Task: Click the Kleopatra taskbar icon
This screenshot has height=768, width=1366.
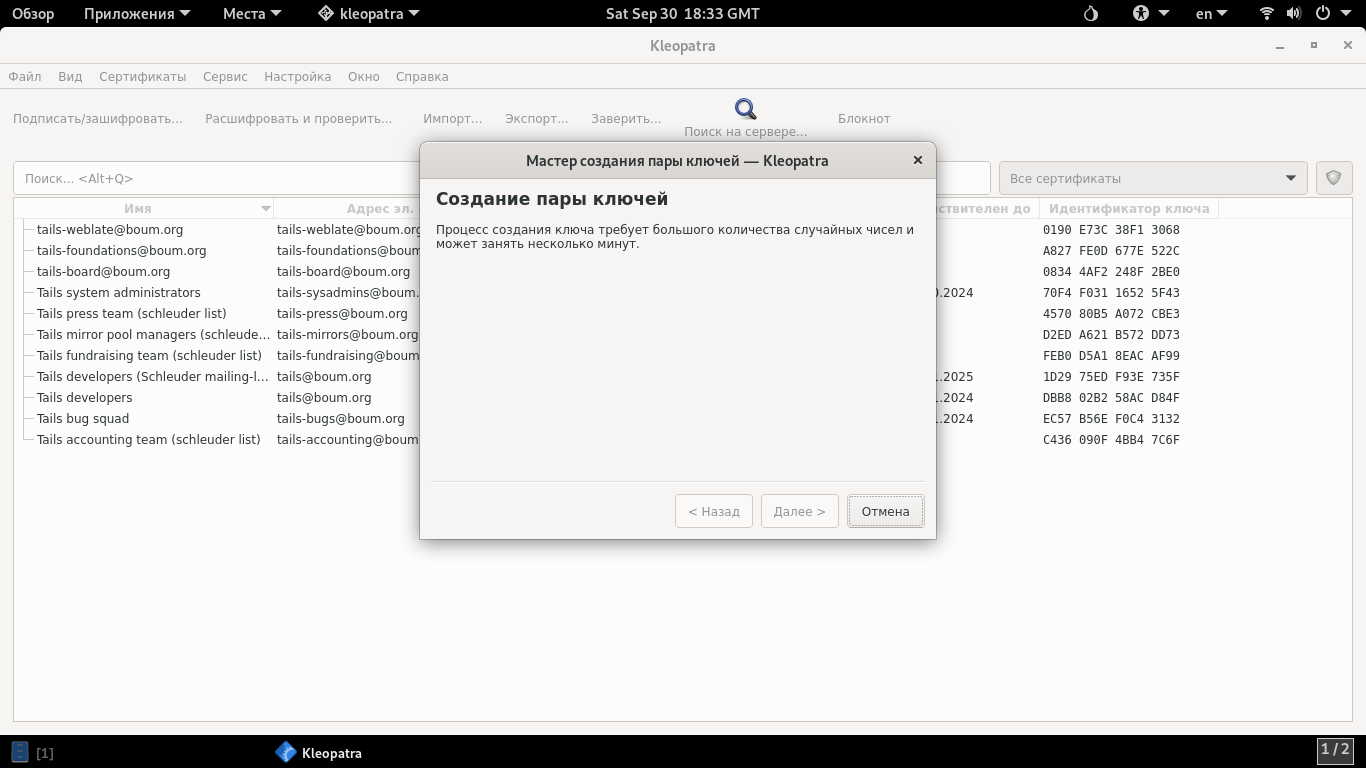Action: click(x=286, y=753)
